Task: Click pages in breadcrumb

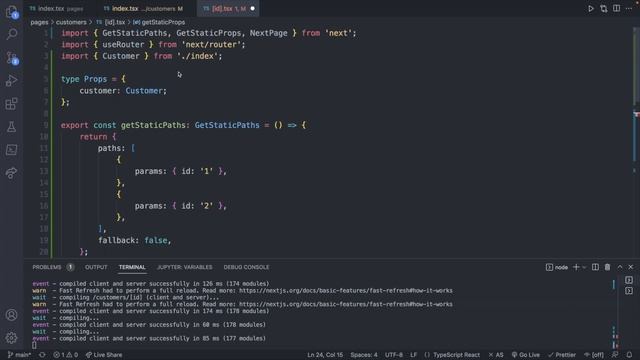Action: (x=39, y=22)
